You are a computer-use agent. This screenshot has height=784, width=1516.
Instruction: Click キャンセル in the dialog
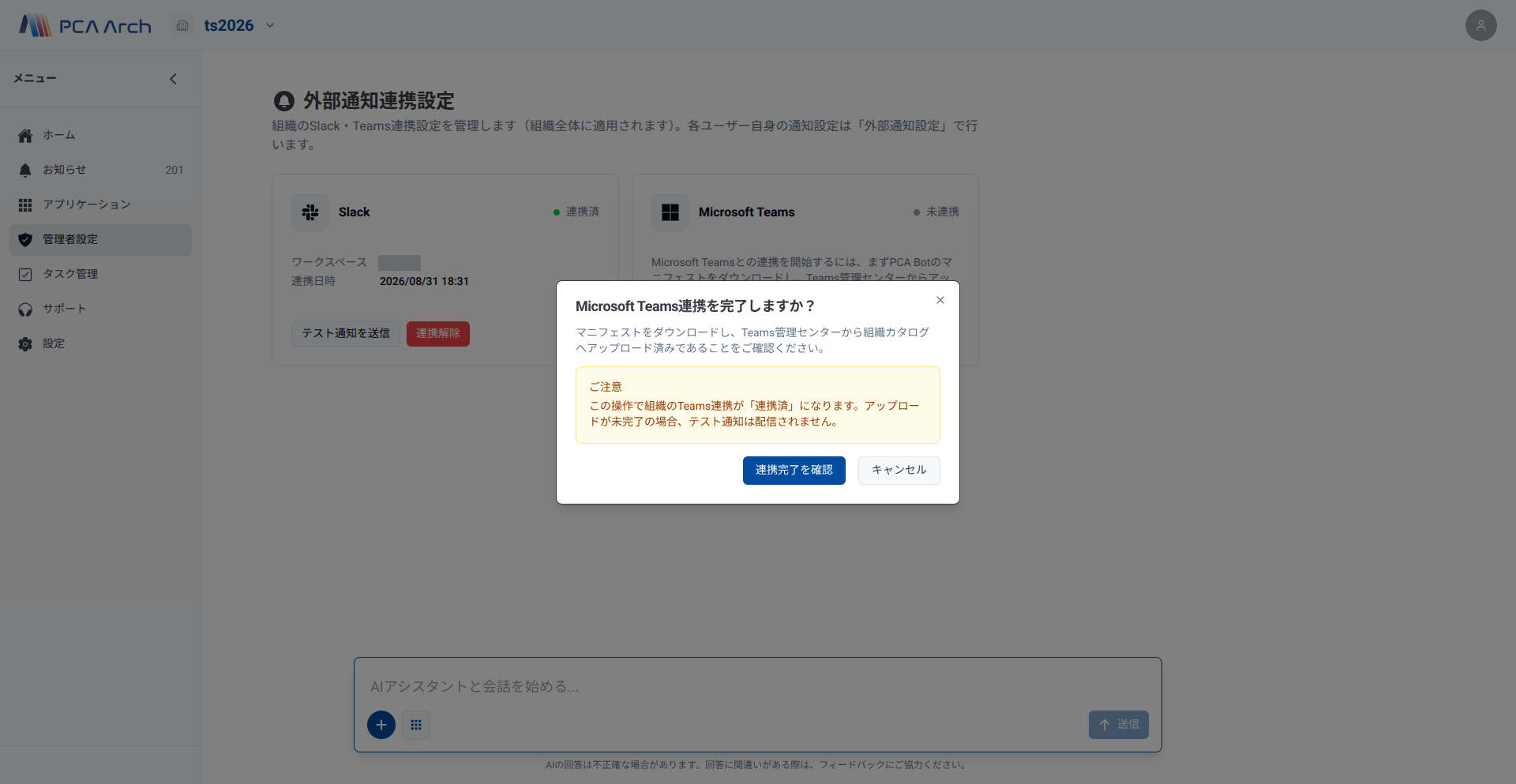899,471
